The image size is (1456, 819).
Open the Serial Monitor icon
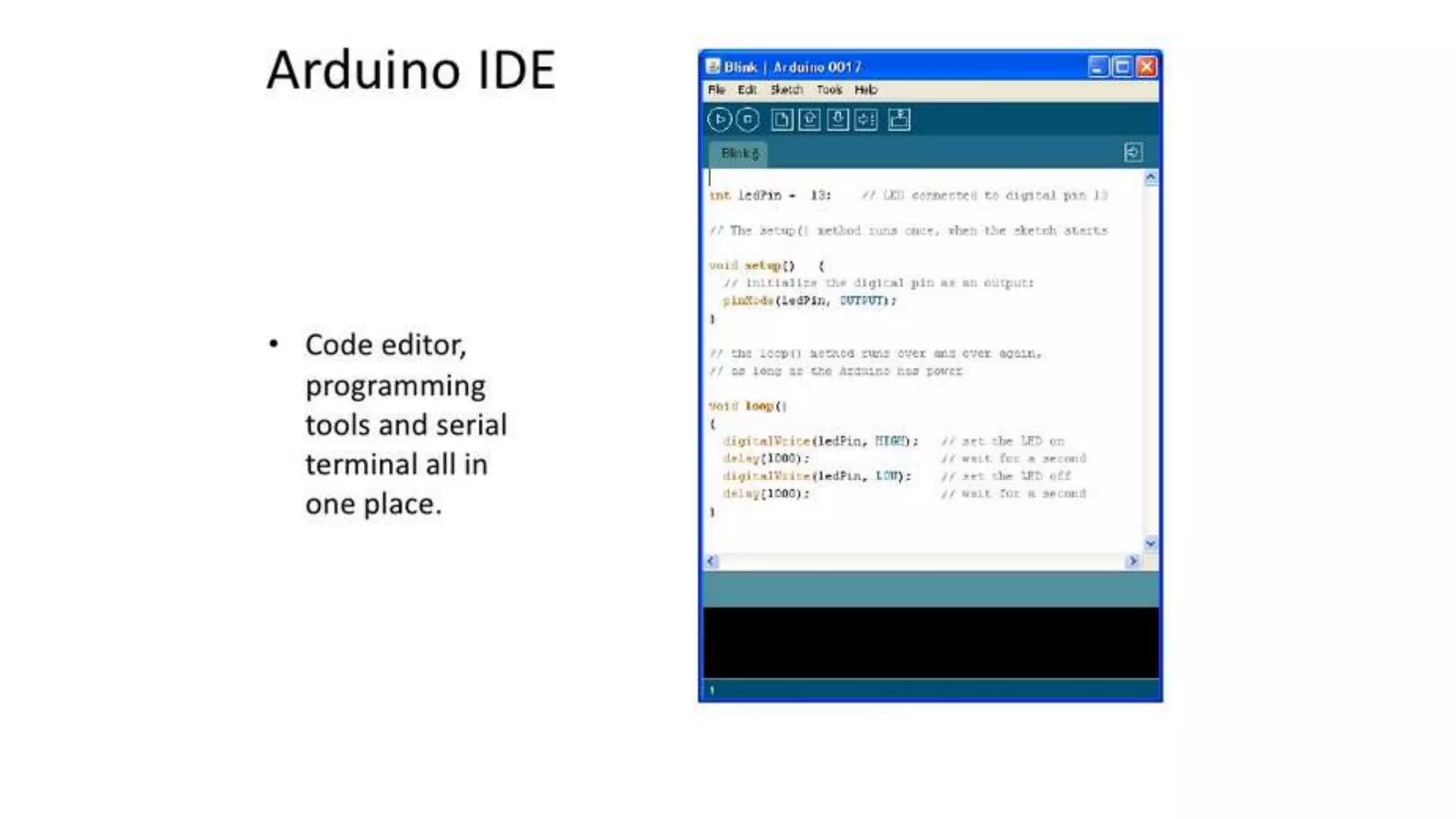[x=899, y=119]
